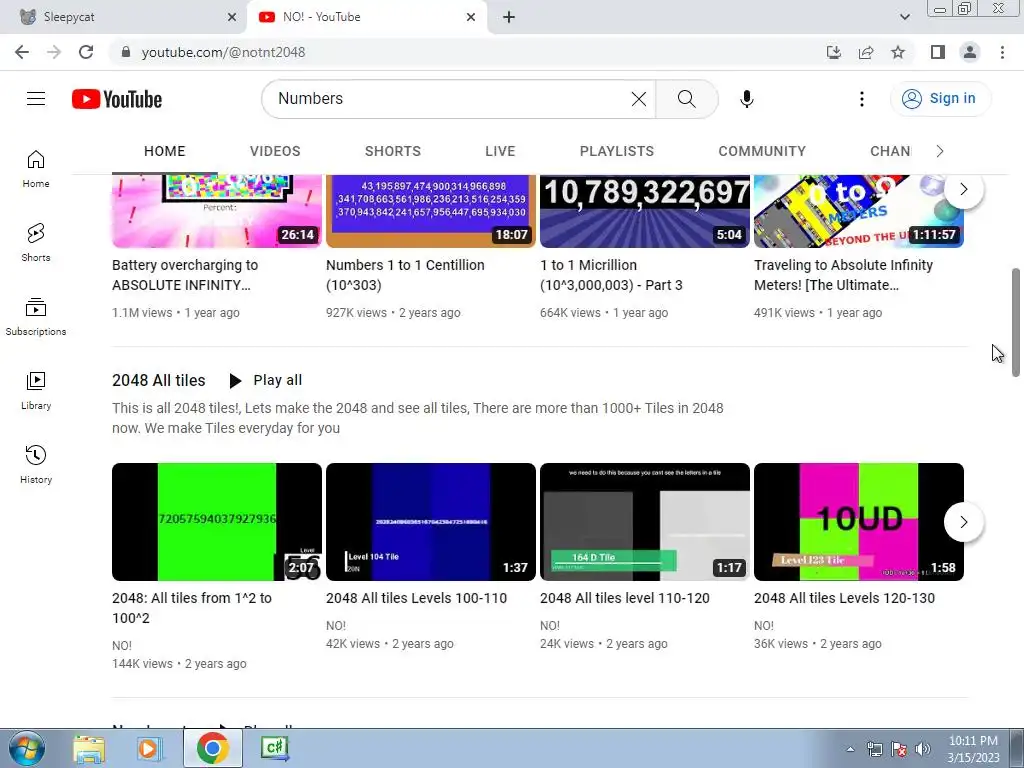Viewport: 1024px width, 768px height.
Task: Click the page vertical scrollbar thumb
Action: 1016,322
